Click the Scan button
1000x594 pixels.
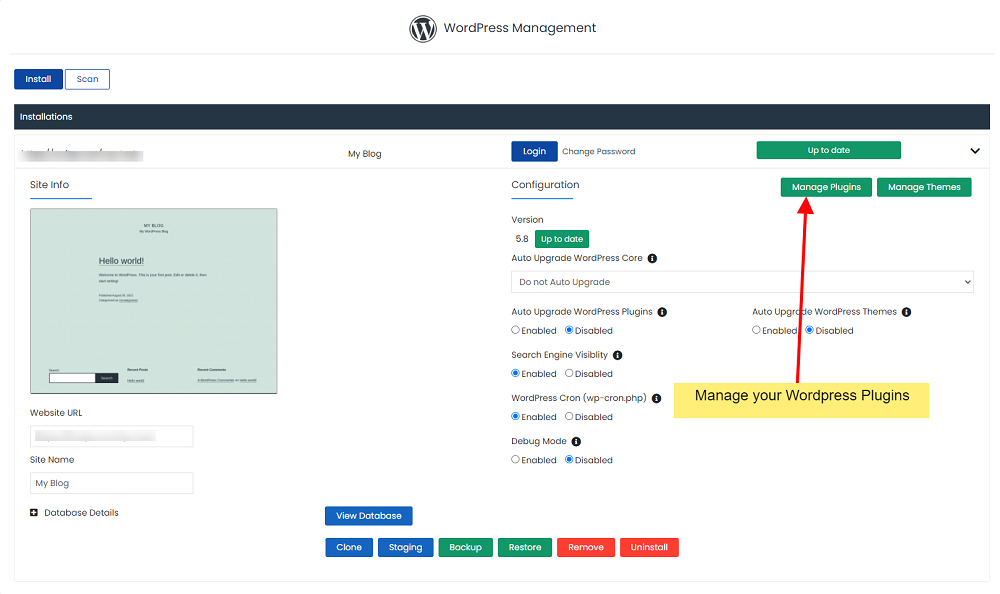87,79
